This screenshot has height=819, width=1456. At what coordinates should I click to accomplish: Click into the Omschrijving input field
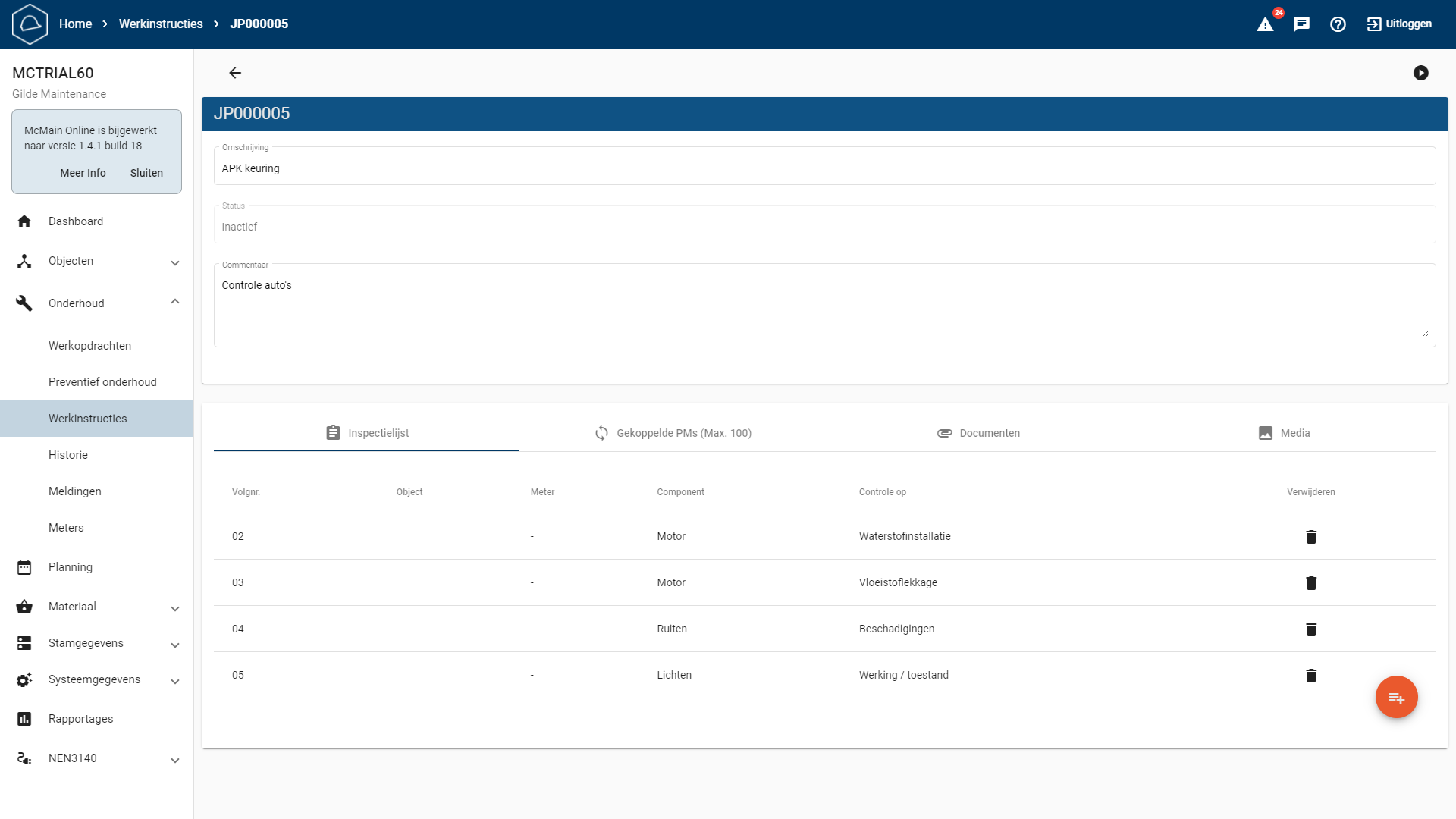824,168
